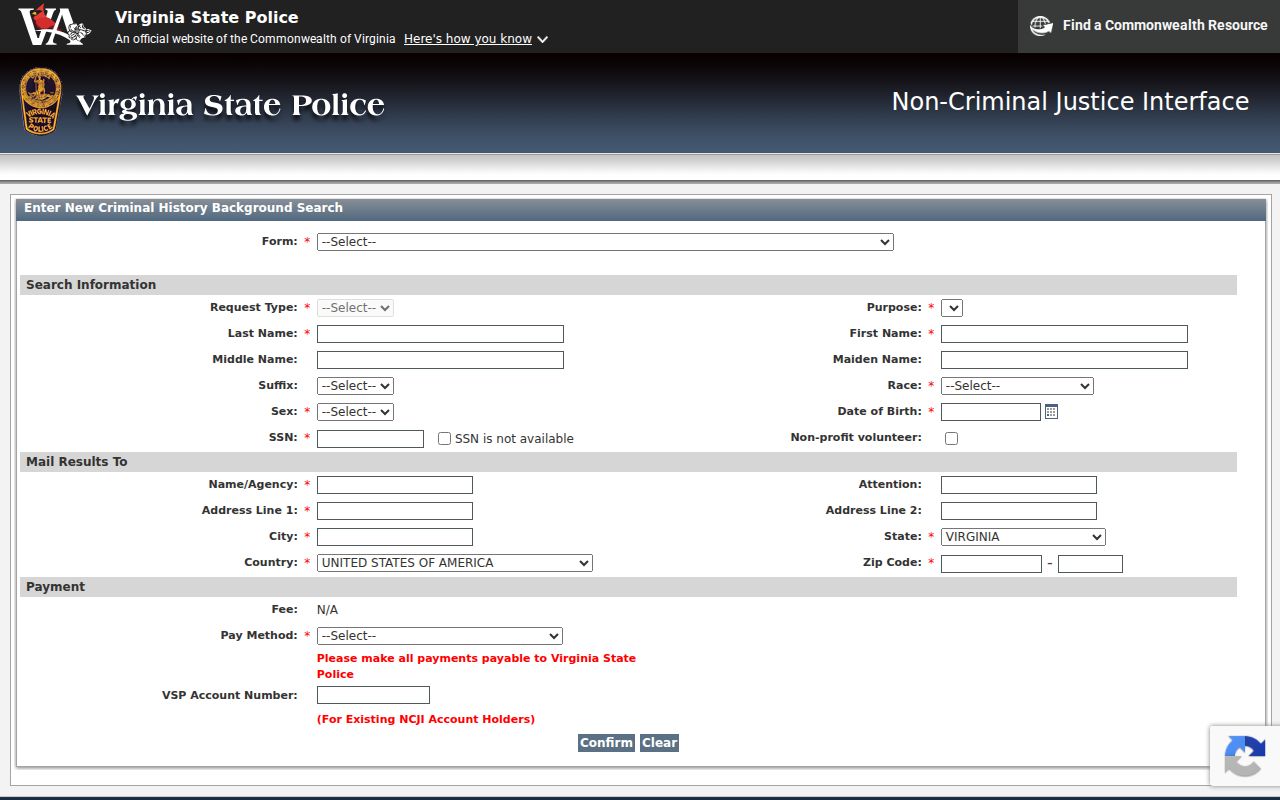Click Enter New Criminal History Background Search title
Image resolution: width=1280 pixels, height=800 pixels.
[x=184, y=208]
